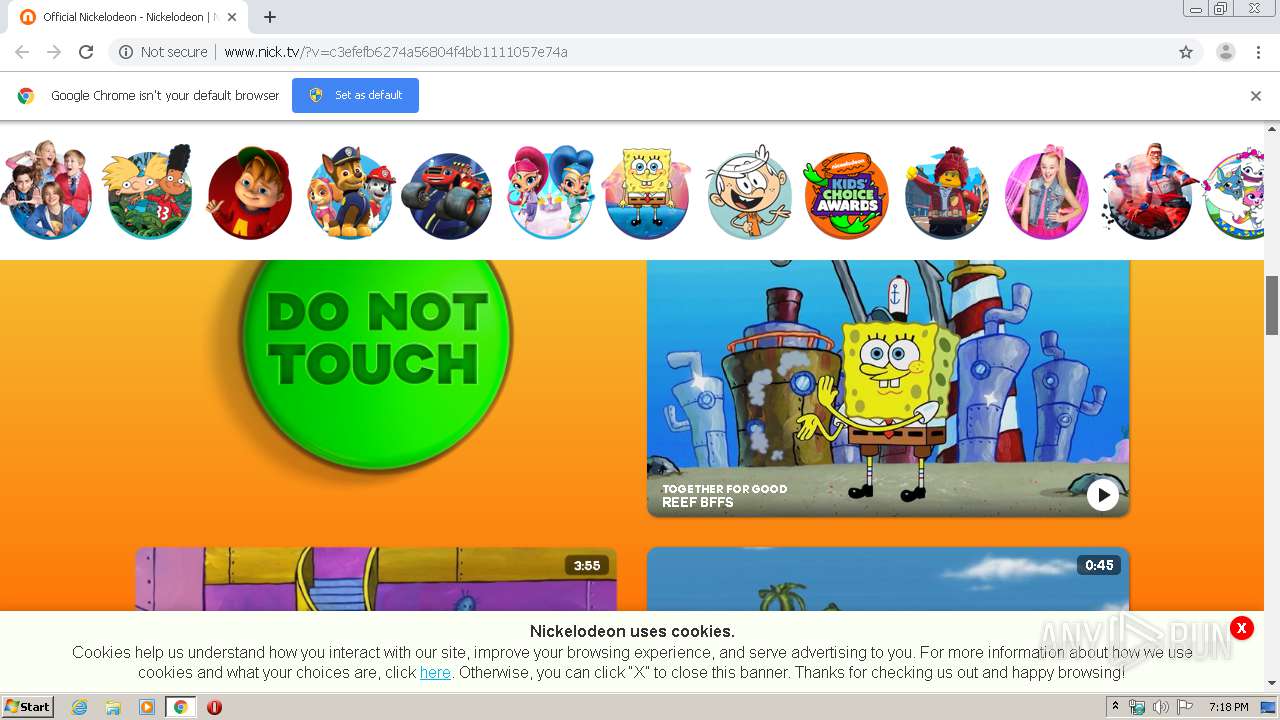The image size is (1280, 720).
Task: Open the LEGO character show icon
Action: click(946, 192)
